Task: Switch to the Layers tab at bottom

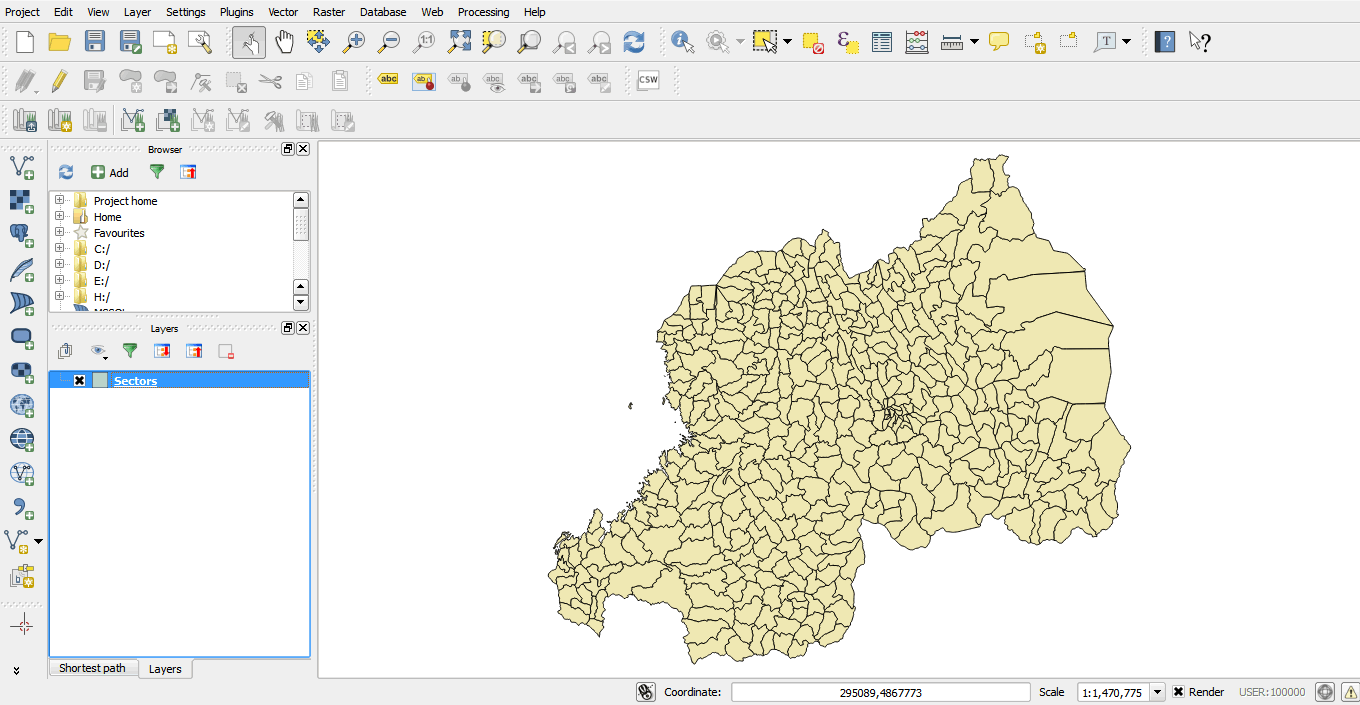Action: [165, 669]
